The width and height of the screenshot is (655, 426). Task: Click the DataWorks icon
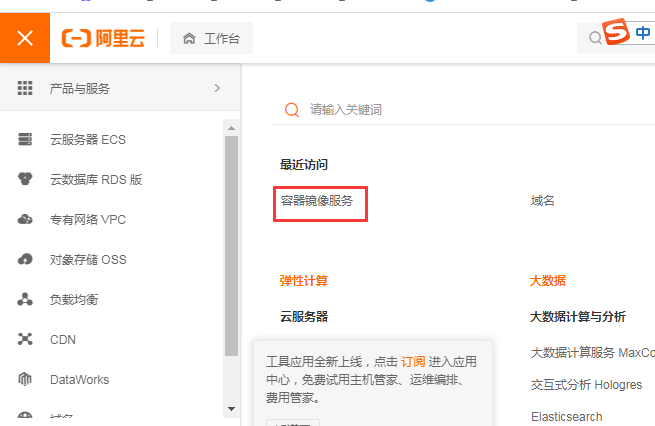coord(25,379)
